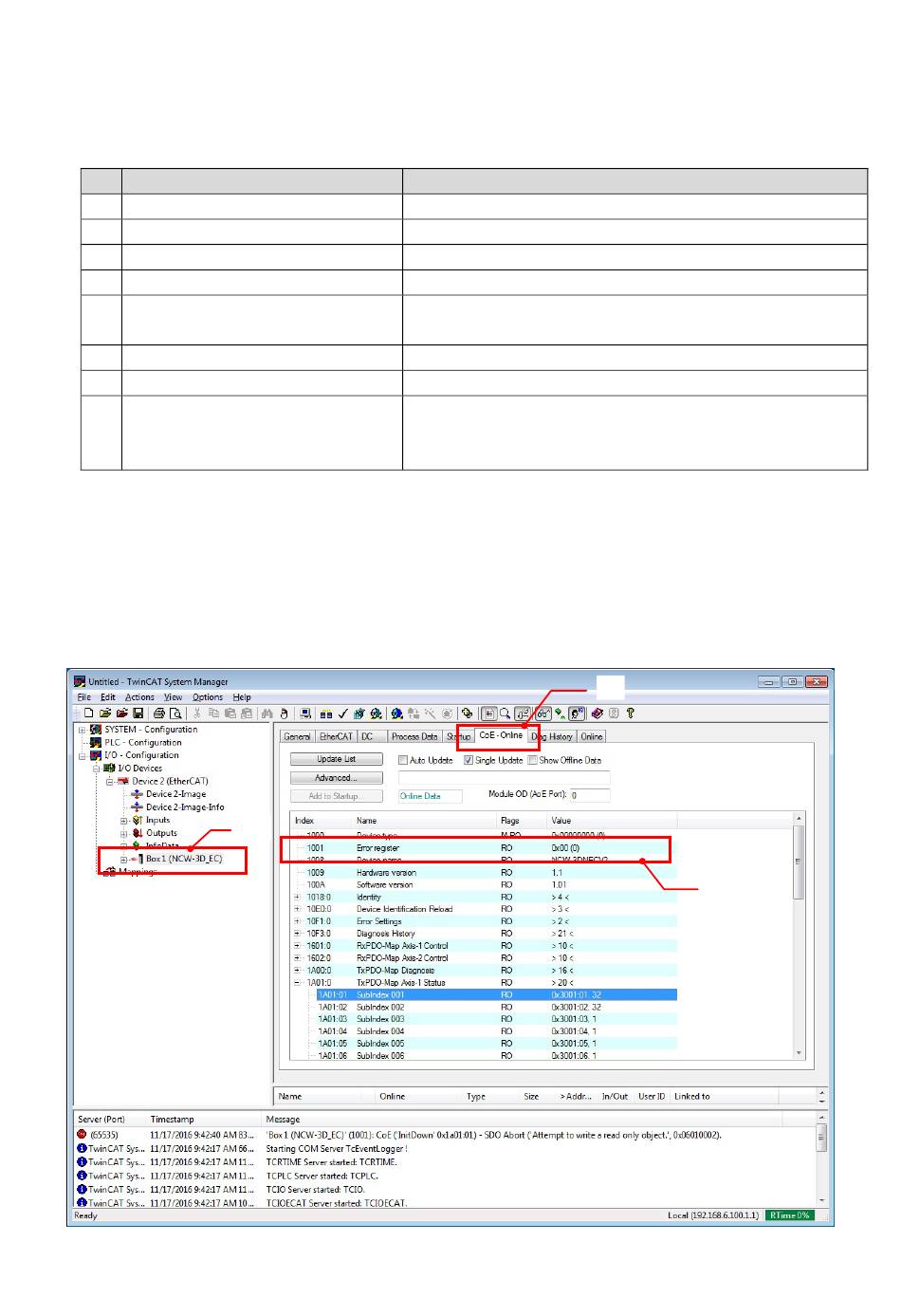Open the Options menu
The image size is (901, 1316).
[208, 697]
